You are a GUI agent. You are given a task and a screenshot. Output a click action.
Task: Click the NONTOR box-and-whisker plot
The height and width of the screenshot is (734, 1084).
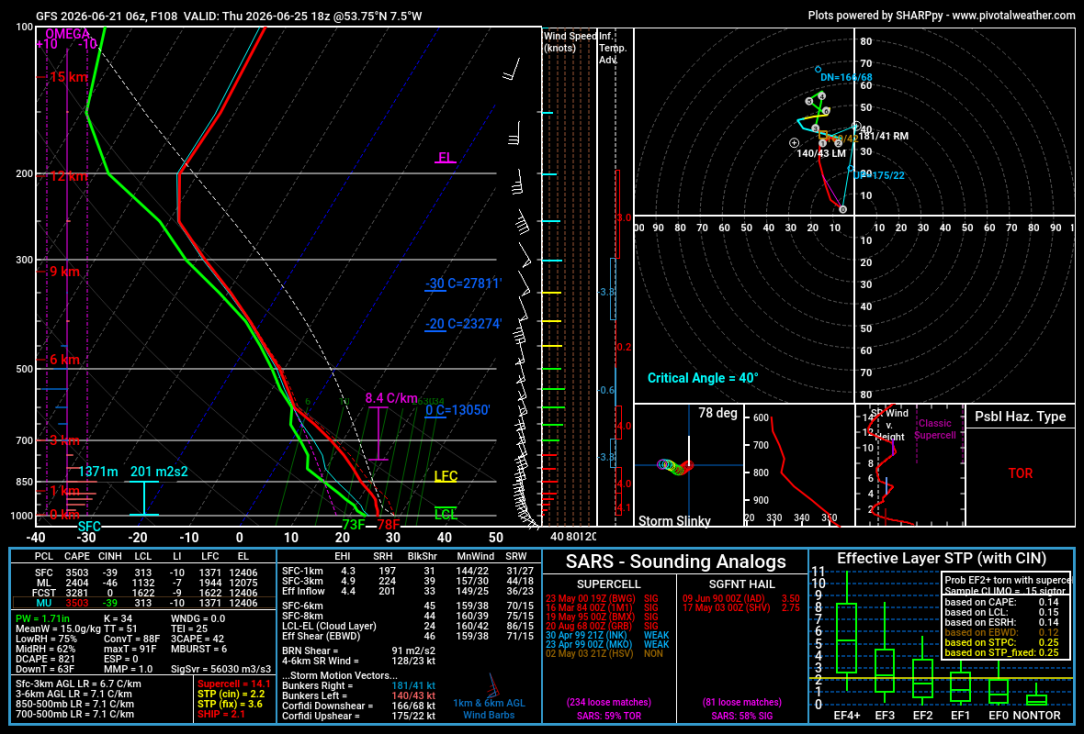pyautogui.click(x=1036, y=696)
